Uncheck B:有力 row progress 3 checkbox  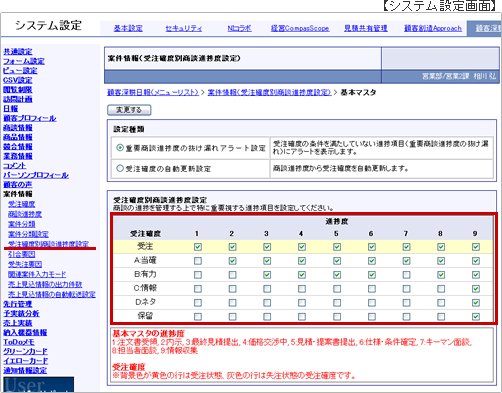[x=267, y=275]
